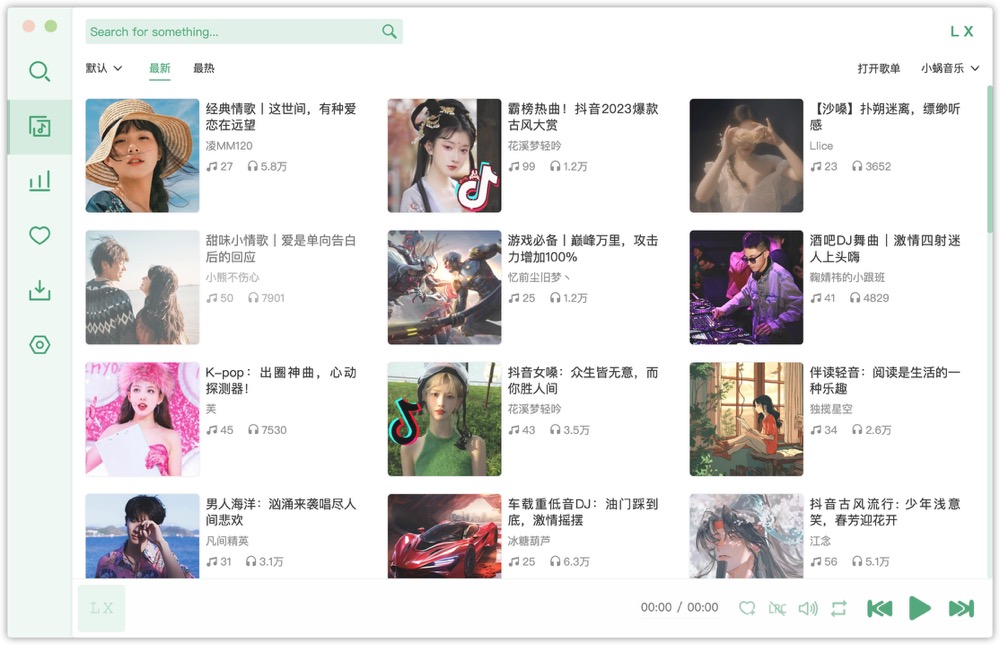Favorite the current song with the heart icon
Viewport: 1000px width, 645px height.
pyautogui.click(x=747, y=607)
